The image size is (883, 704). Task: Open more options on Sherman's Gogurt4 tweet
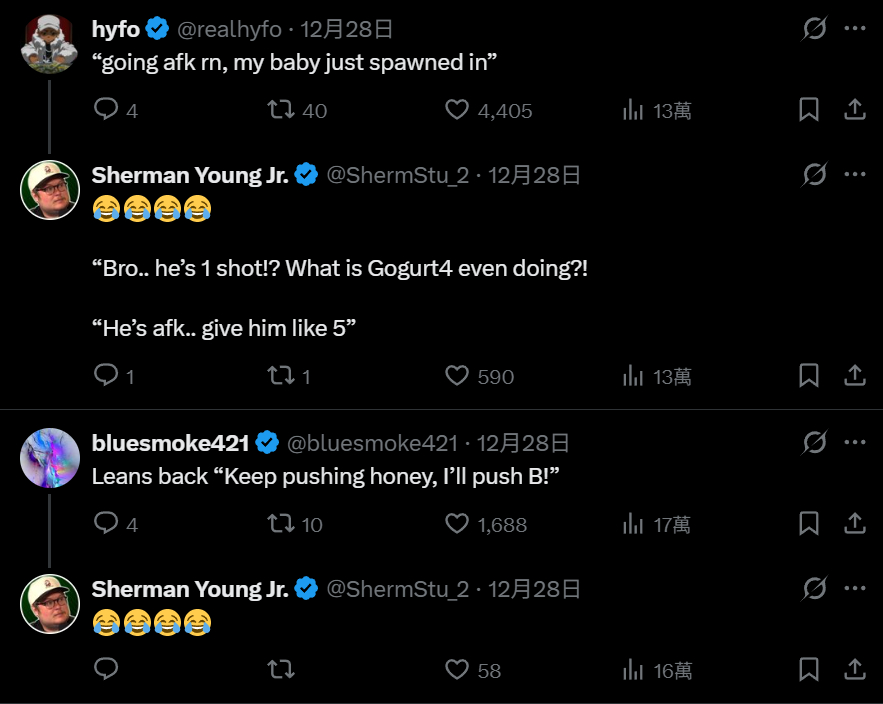(x=855, y=174)
